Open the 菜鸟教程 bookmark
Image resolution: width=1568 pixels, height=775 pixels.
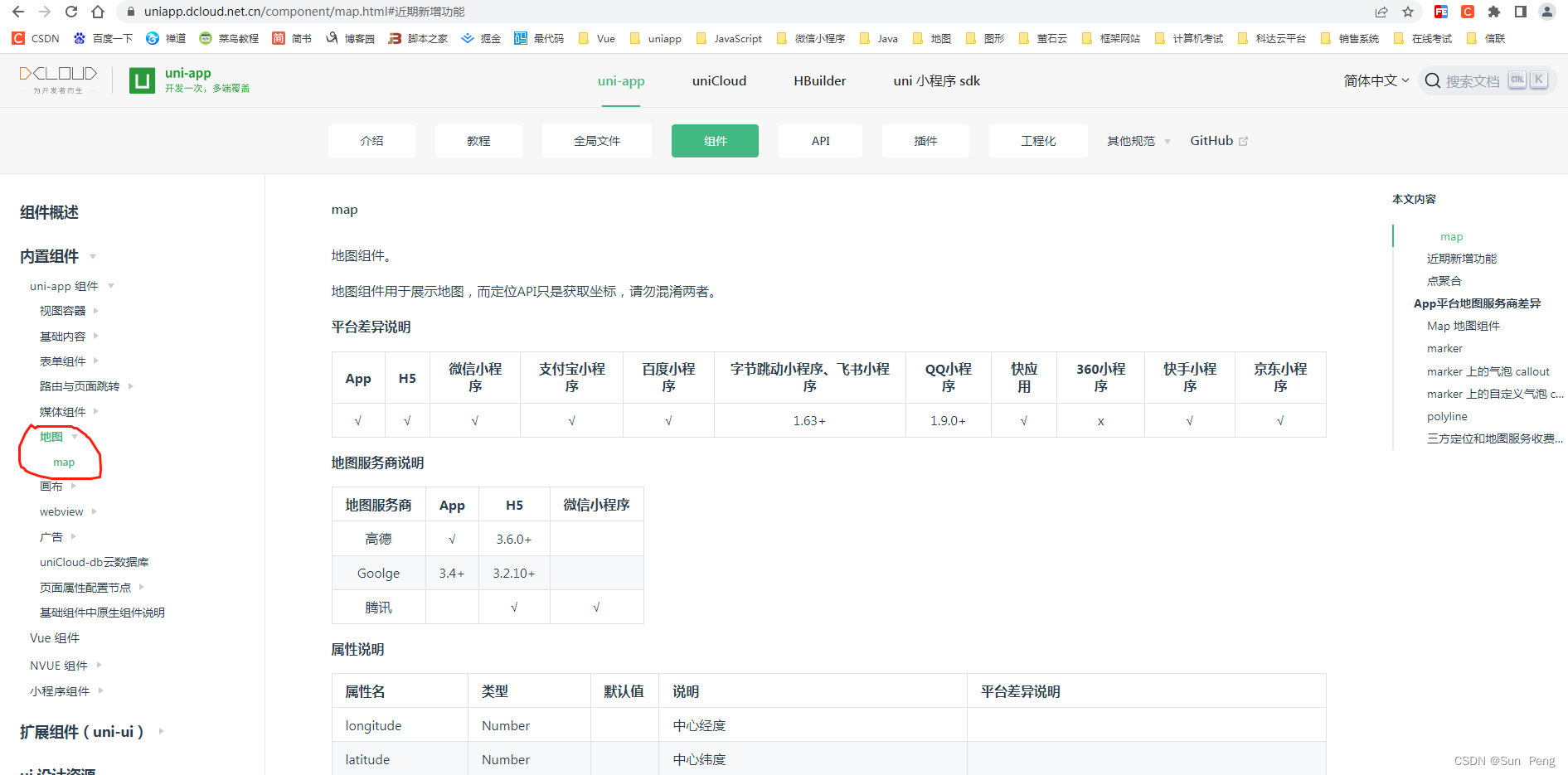(229, 38)
